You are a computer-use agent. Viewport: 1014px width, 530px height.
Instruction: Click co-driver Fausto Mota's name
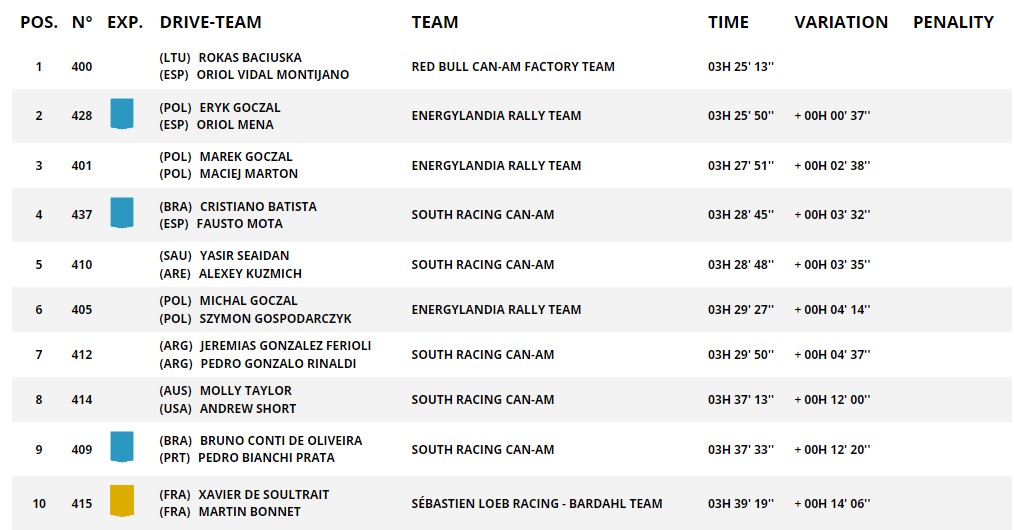[x=239, y=224]
